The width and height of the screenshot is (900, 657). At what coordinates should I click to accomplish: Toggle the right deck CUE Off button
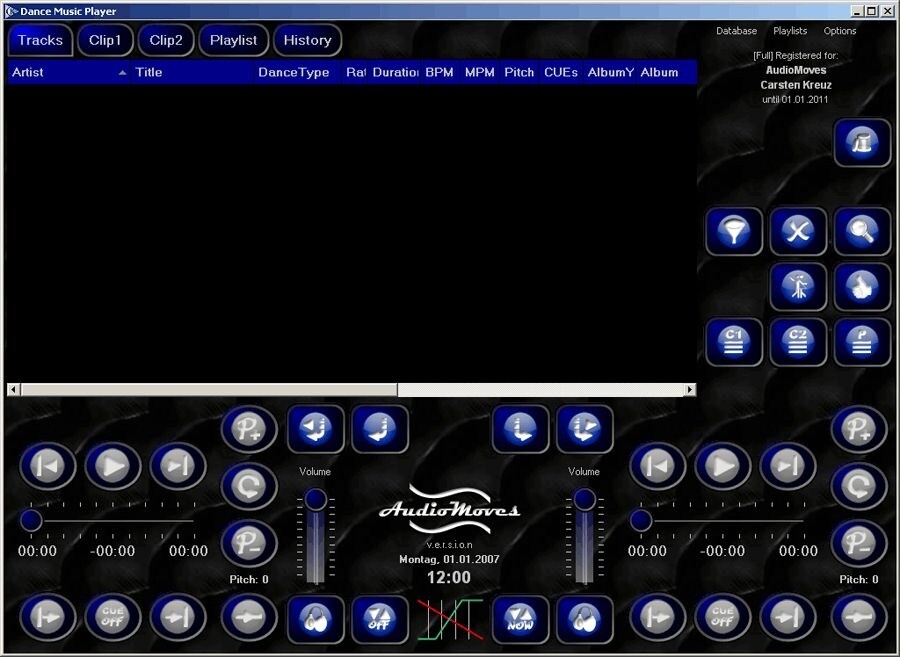722,619
